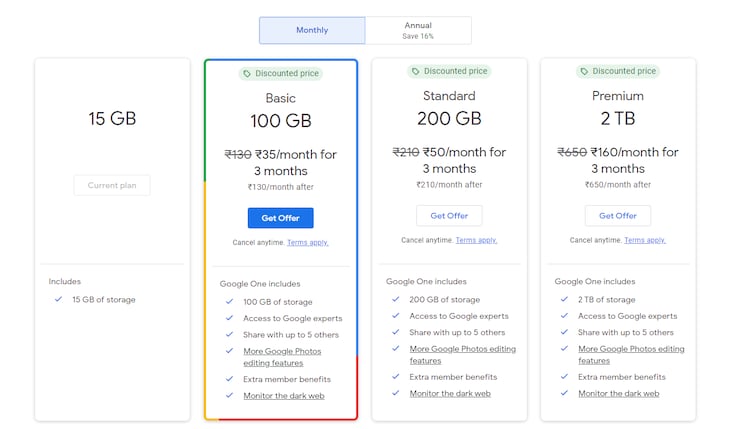Switch to Annual billing tab
This screenshot has width=750, height=429.
tap(418, 30)
